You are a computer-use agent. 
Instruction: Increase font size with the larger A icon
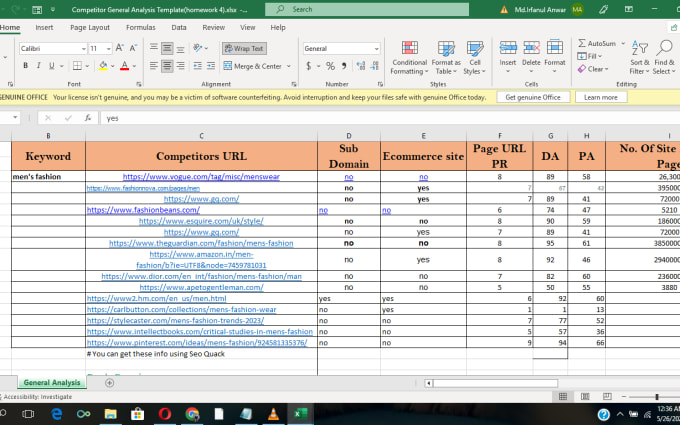119,48
